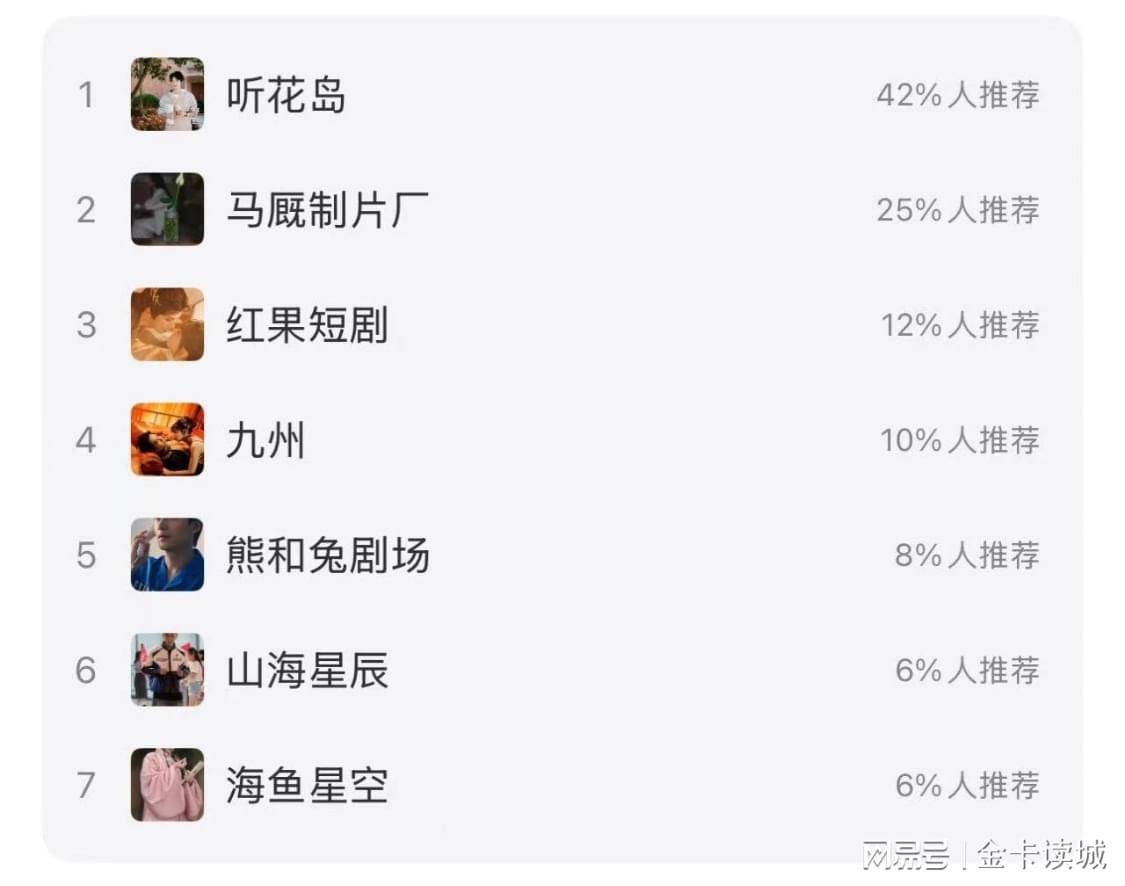
Task: Open the 山海星辰 avatar thumbnail
Action: coord(167,669)
